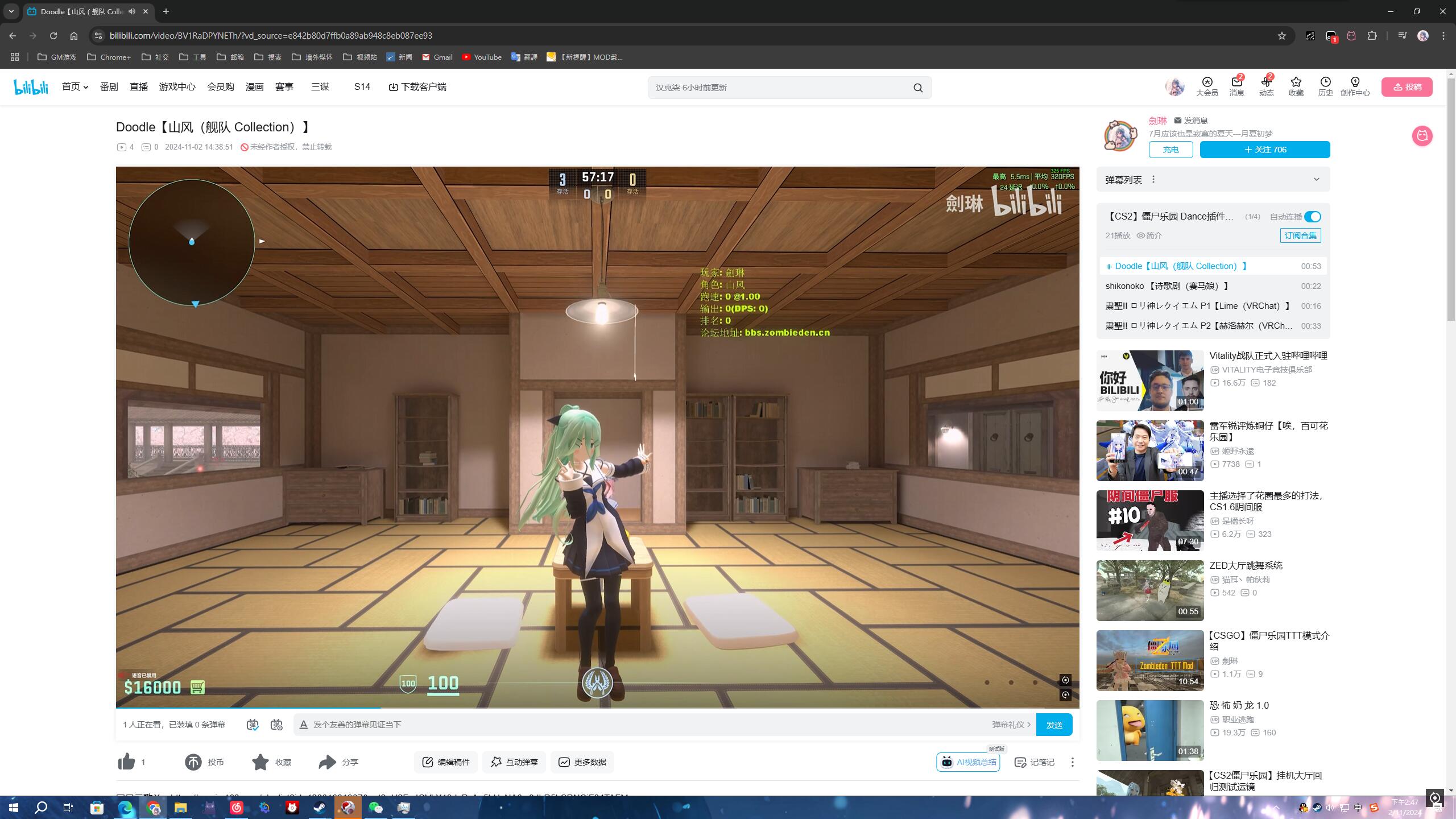Screen dimensions: 1456x819
Task: Click uploader 劍琳 avatar
Action: point(1120,135)
